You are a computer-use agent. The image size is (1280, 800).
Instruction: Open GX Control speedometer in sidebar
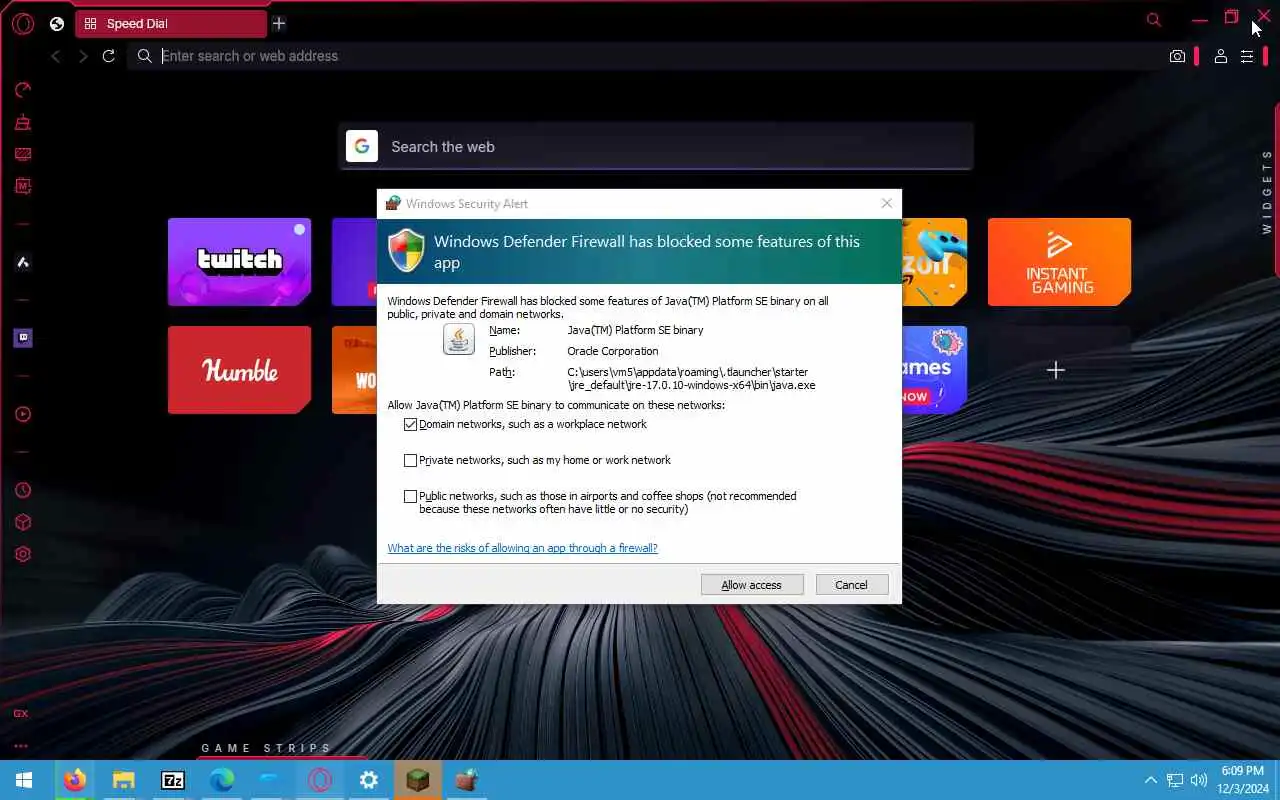[23, 90]
